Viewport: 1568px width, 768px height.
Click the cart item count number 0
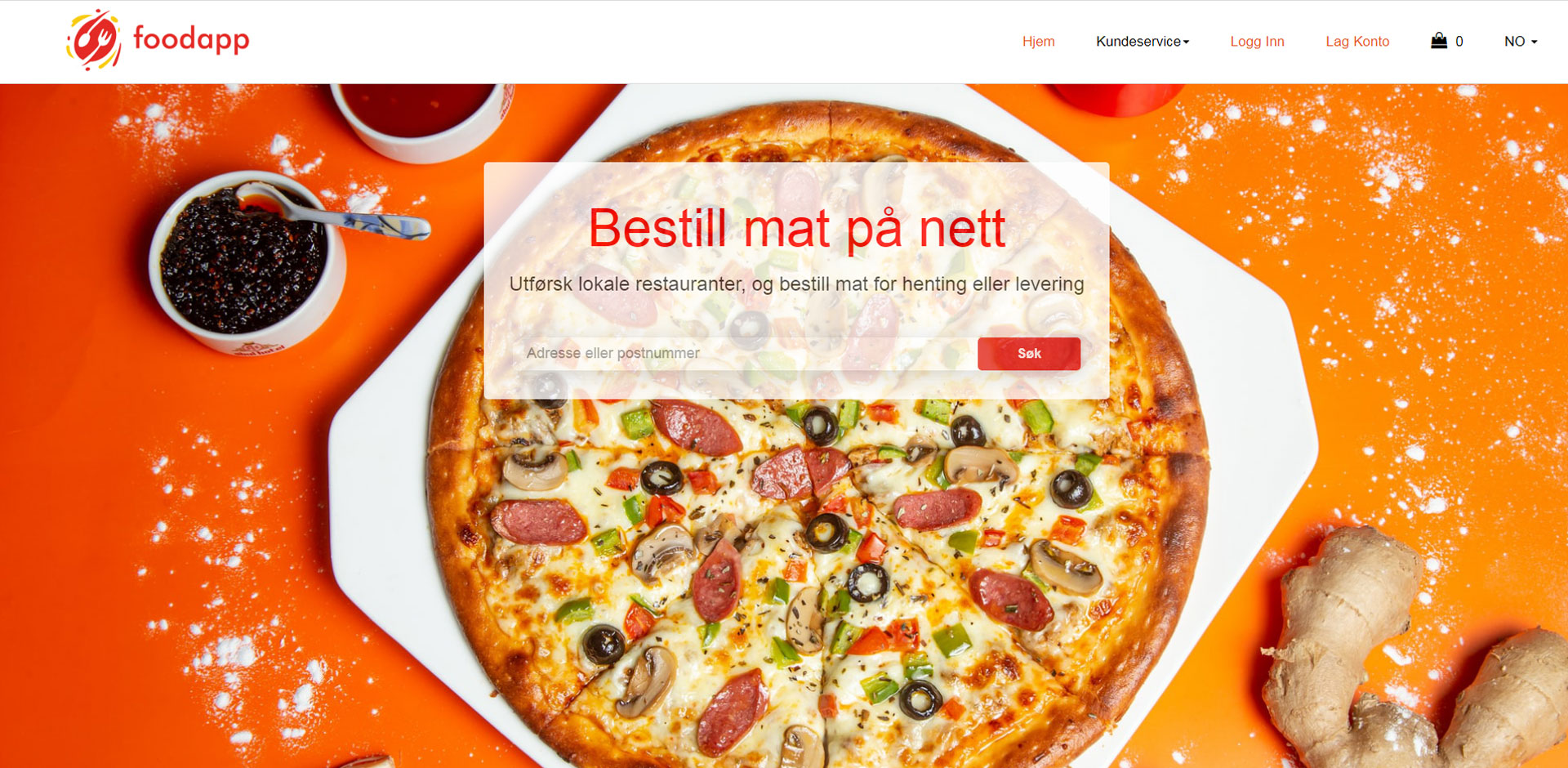tap(1459, 42)
